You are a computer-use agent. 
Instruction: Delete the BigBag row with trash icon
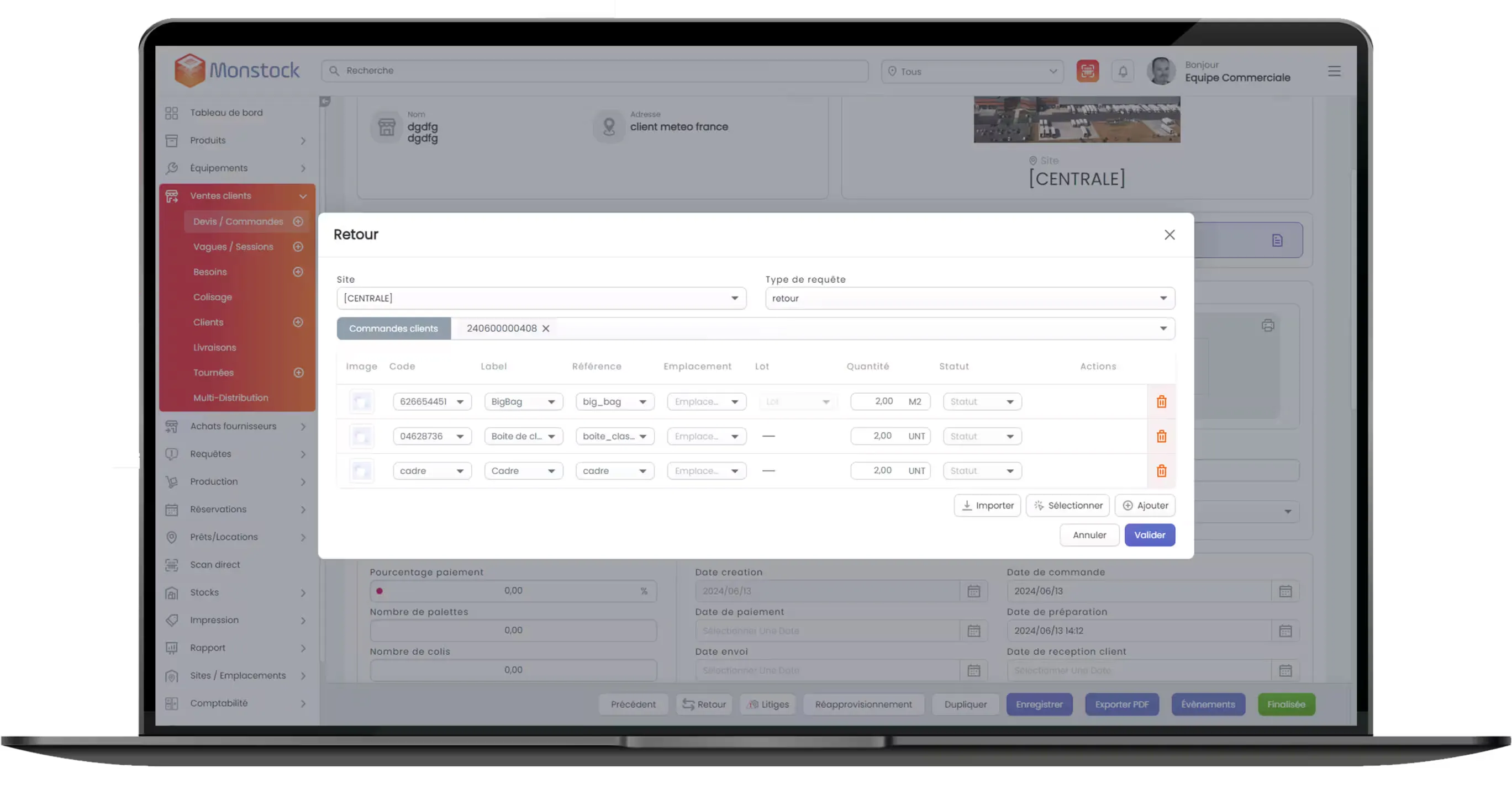[1161, 402]
